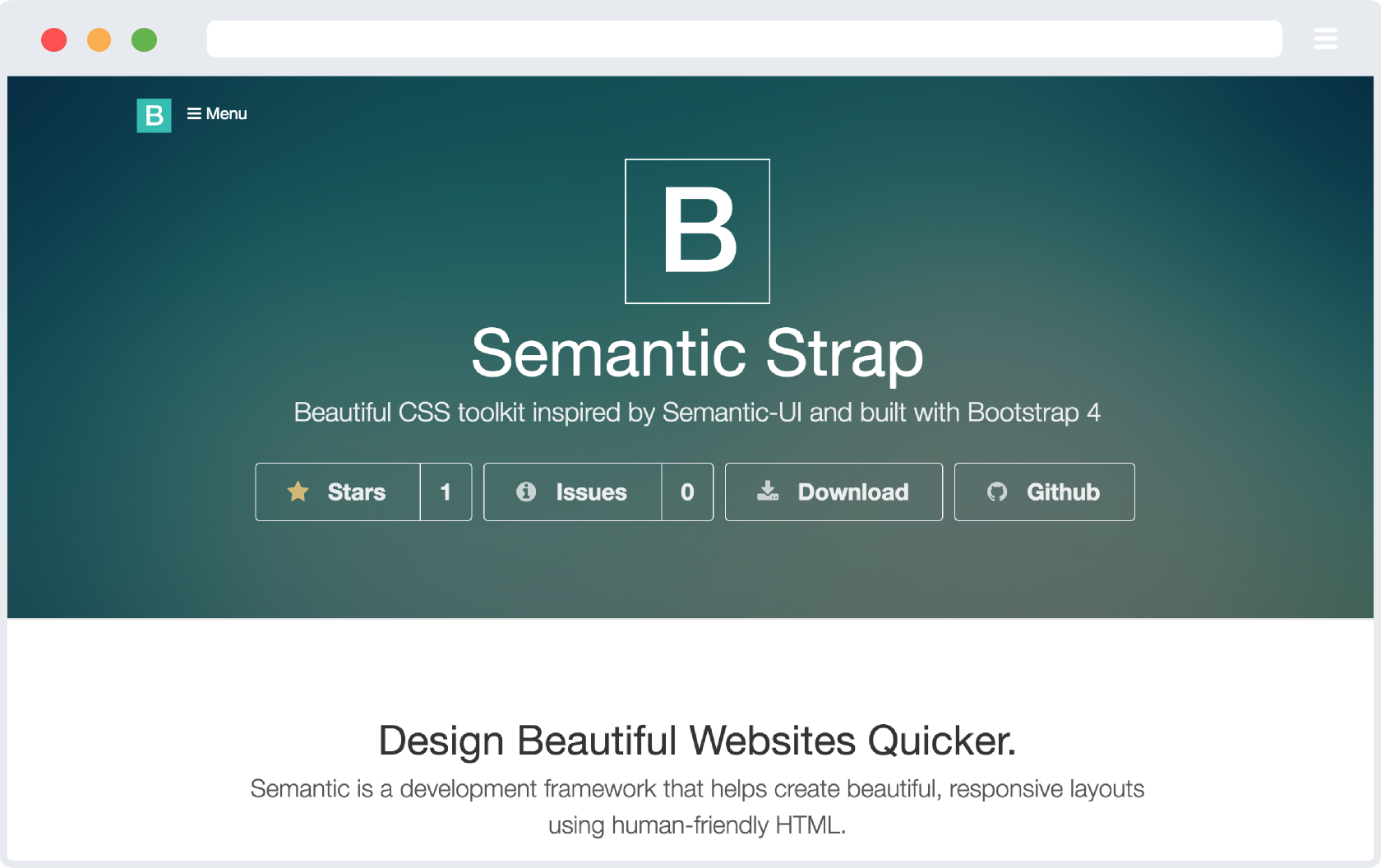
Task: Click the green traffic light button
Action: click(144, 39)
